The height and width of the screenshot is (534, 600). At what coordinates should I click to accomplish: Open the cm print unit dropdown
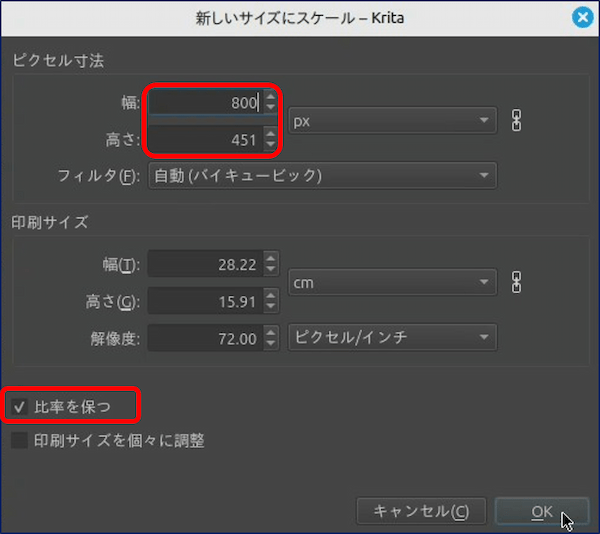[392, 283]
